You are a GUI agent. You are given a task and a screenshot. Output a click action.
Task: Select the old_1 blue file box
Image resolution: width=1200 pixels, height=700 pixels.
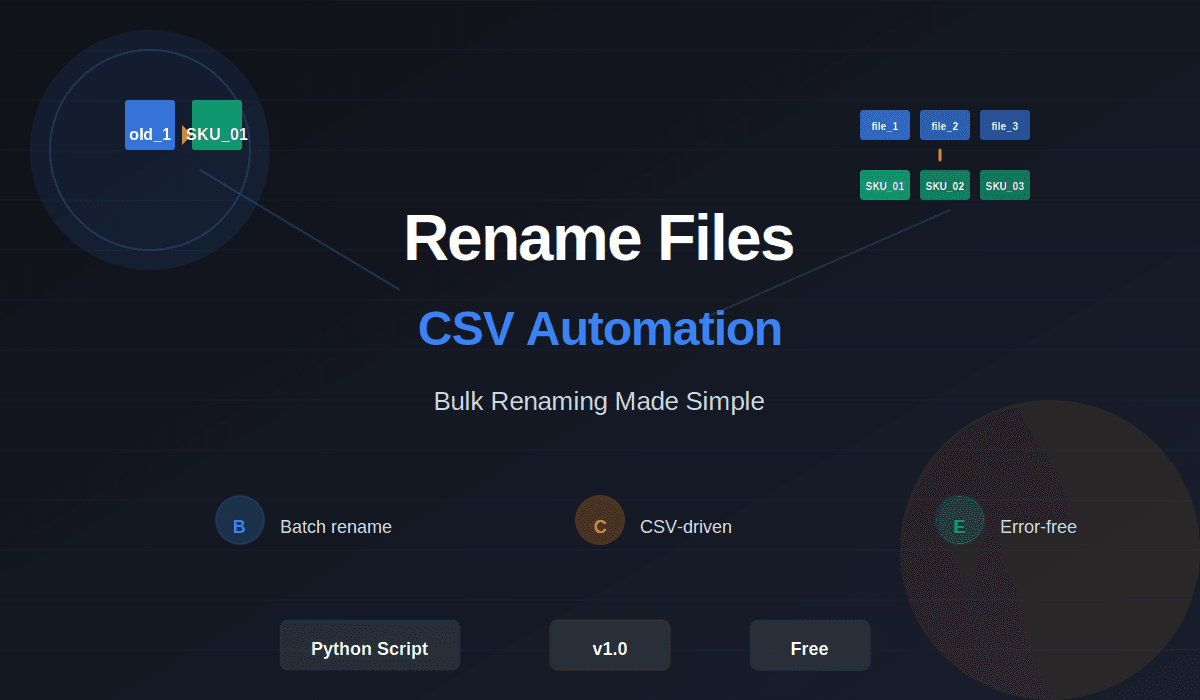tap(150, 125)
